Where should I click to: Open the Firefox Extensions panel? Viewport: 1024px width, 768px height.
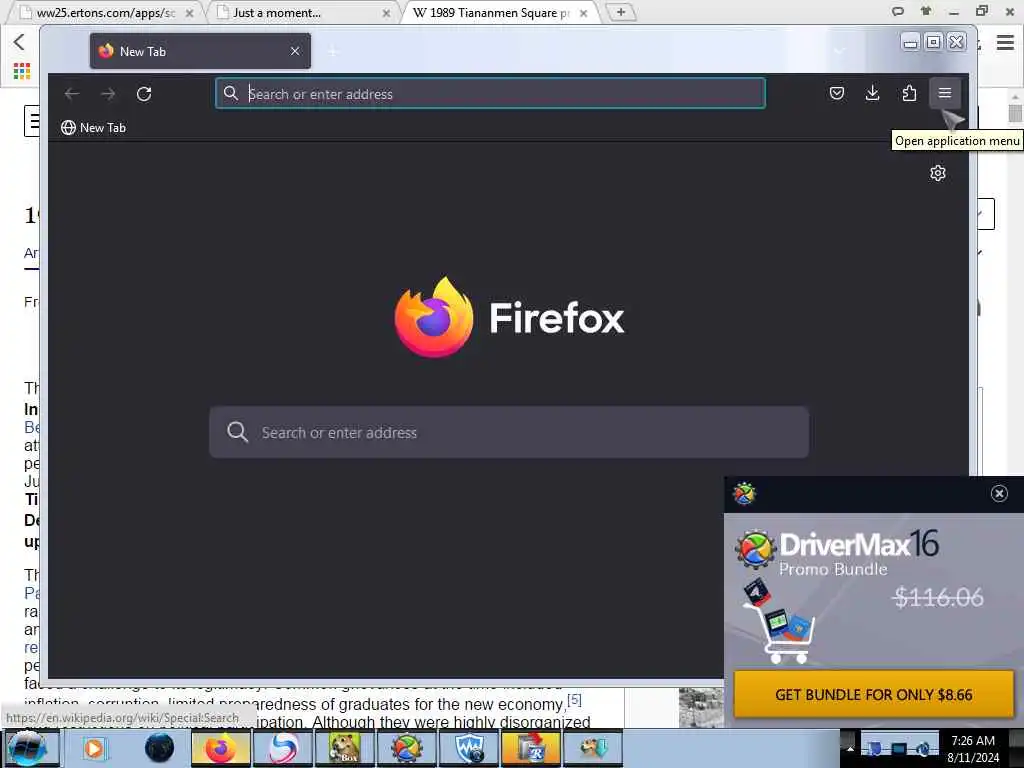908,93
